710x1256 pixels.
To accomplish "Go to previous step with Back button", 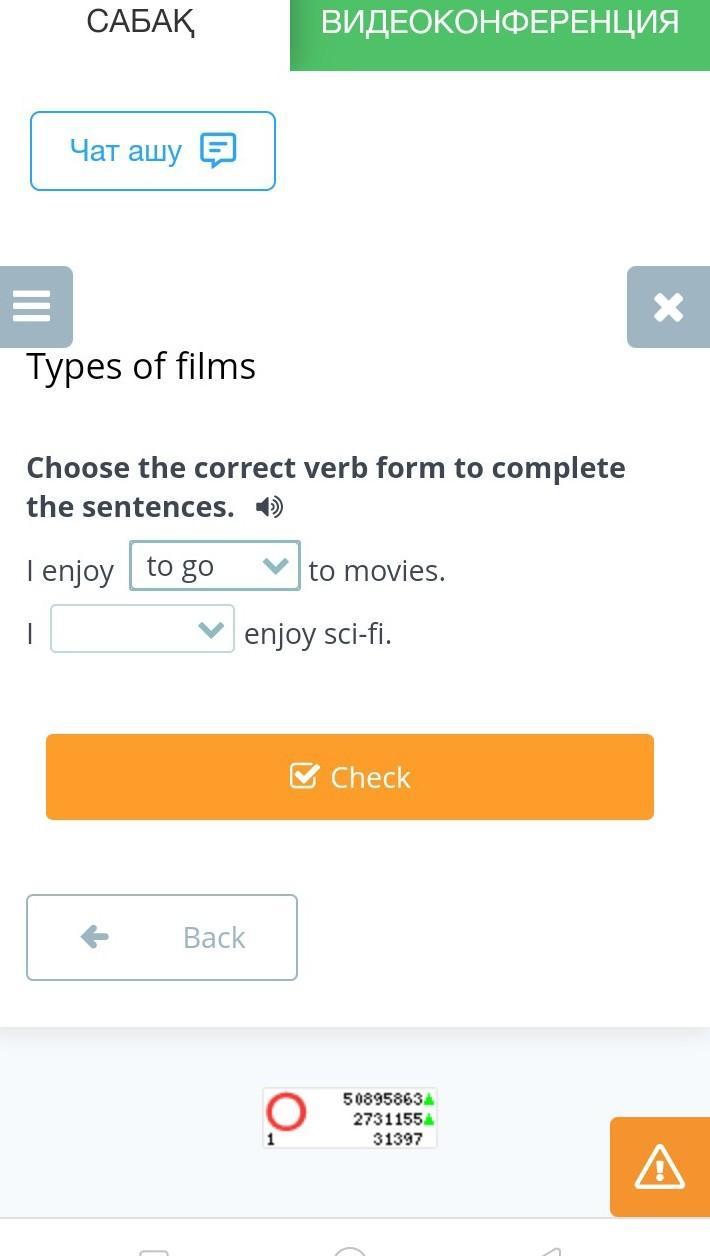I will (162, 937).
